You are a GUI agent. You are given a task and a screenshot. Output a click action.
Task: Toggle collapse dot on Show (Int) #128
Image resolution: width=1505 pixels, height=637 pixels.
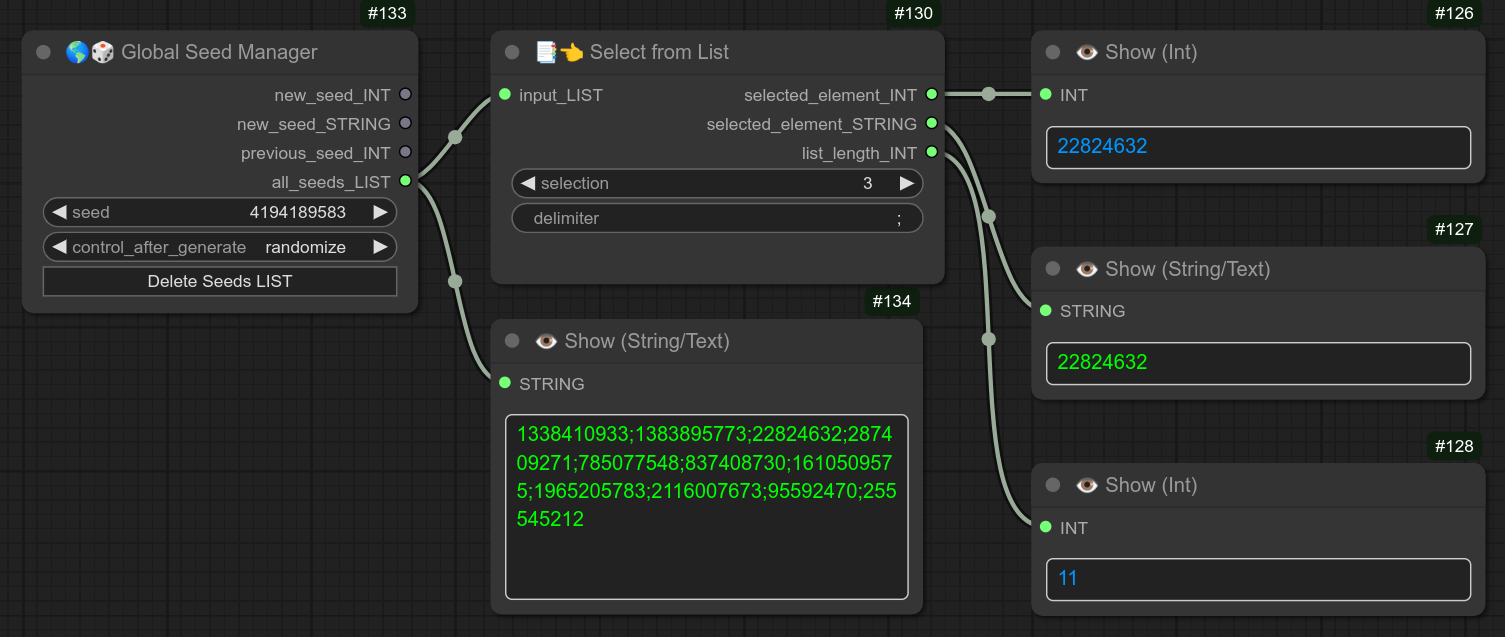click(x=1051, y=485)
